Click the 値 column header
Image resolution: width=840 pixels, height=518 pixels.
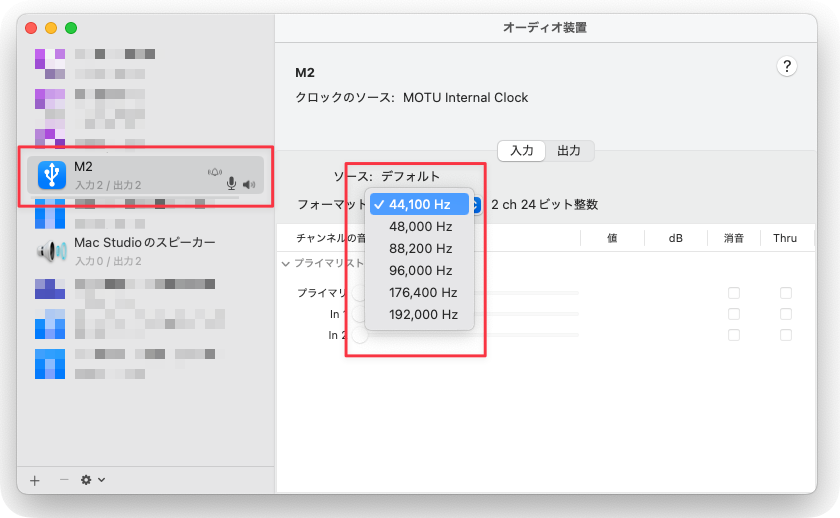[612, 238]
